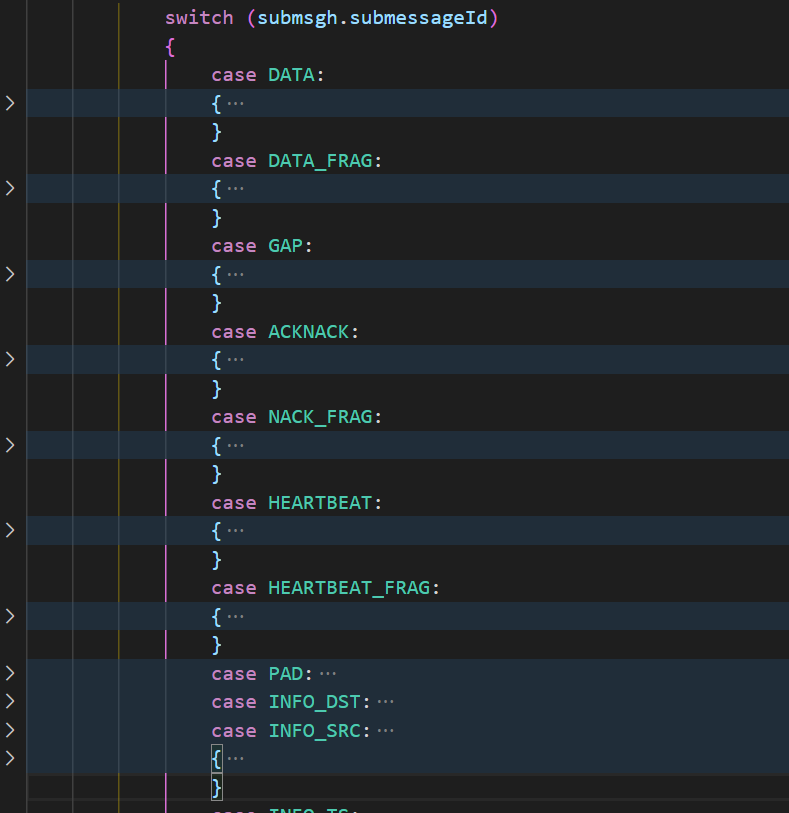
Task: Click the ACKNACK case label text
Action: coord(308,331)
